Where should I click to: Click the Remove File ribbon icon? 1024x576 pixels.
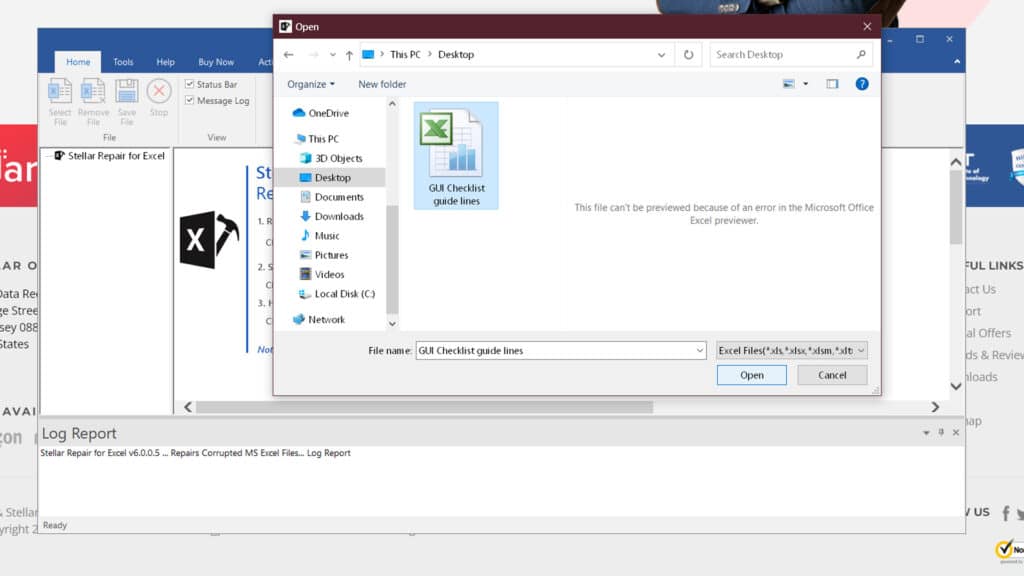(93, 102)
